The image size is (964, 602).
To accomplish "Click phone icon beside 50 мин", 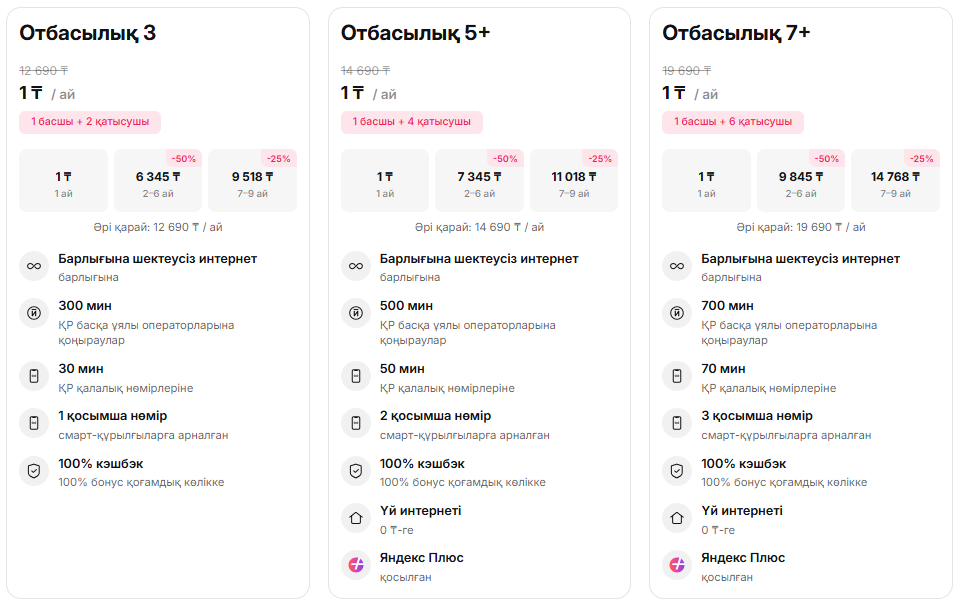I will (x=355, y=377).
